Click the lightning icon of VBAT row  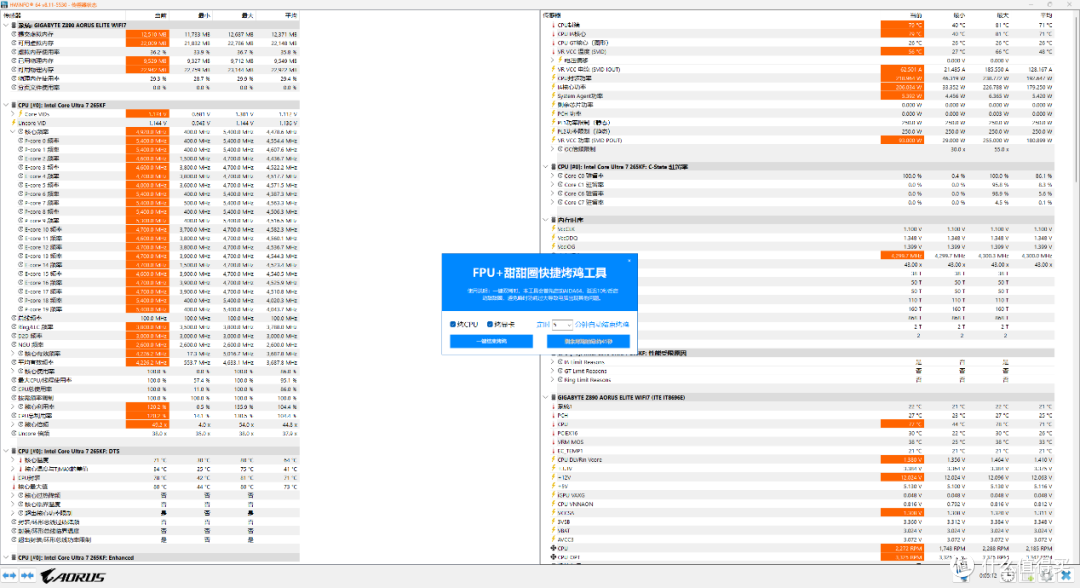[x=554, y=531]
